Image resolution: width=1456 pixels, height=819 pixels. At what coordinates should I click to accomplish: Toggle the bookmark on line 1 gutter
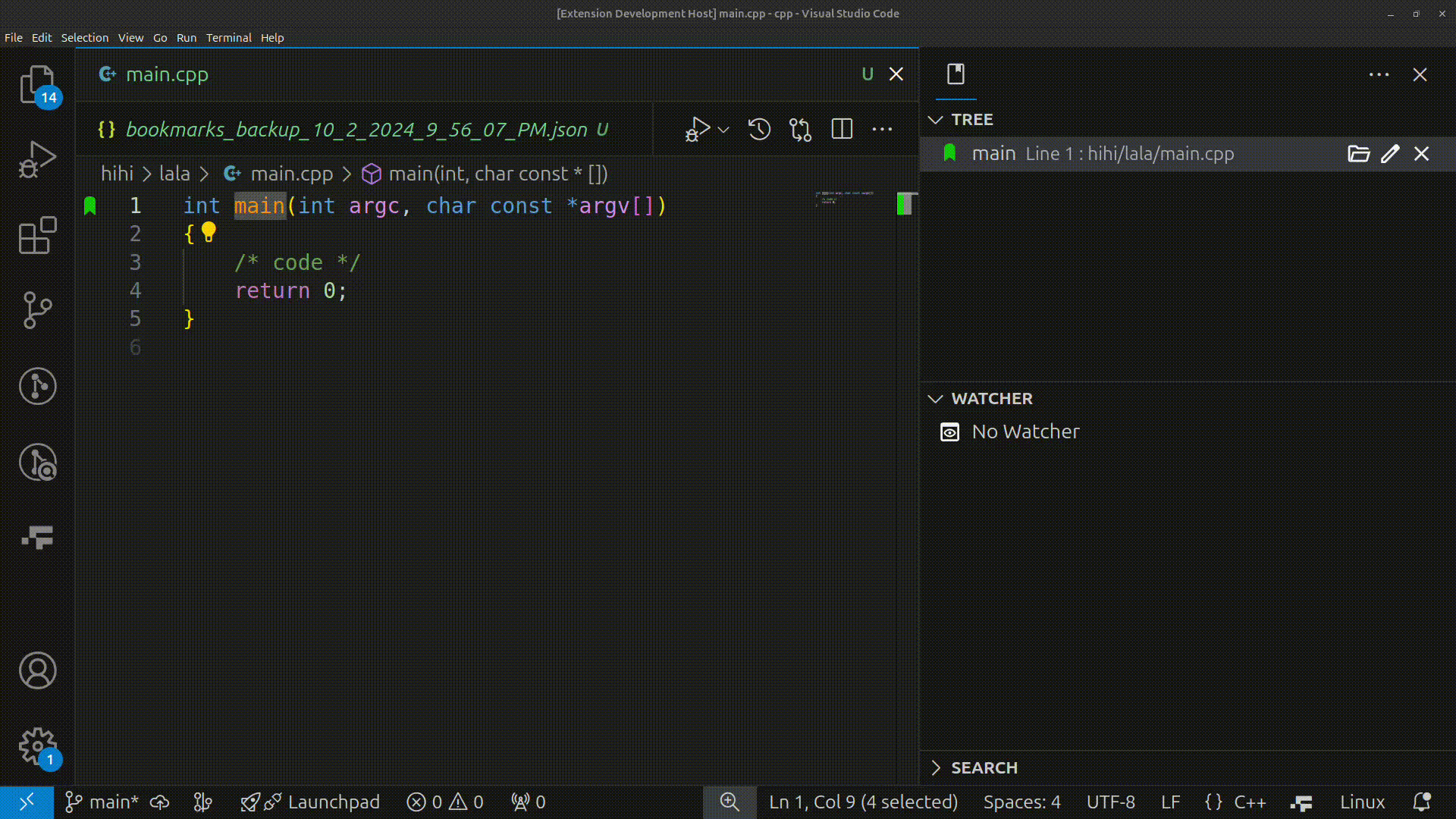click(x=90, y=206)
